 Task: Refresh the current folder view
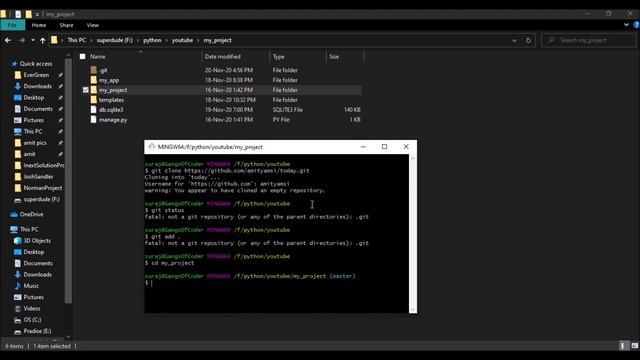coord(529,40)
